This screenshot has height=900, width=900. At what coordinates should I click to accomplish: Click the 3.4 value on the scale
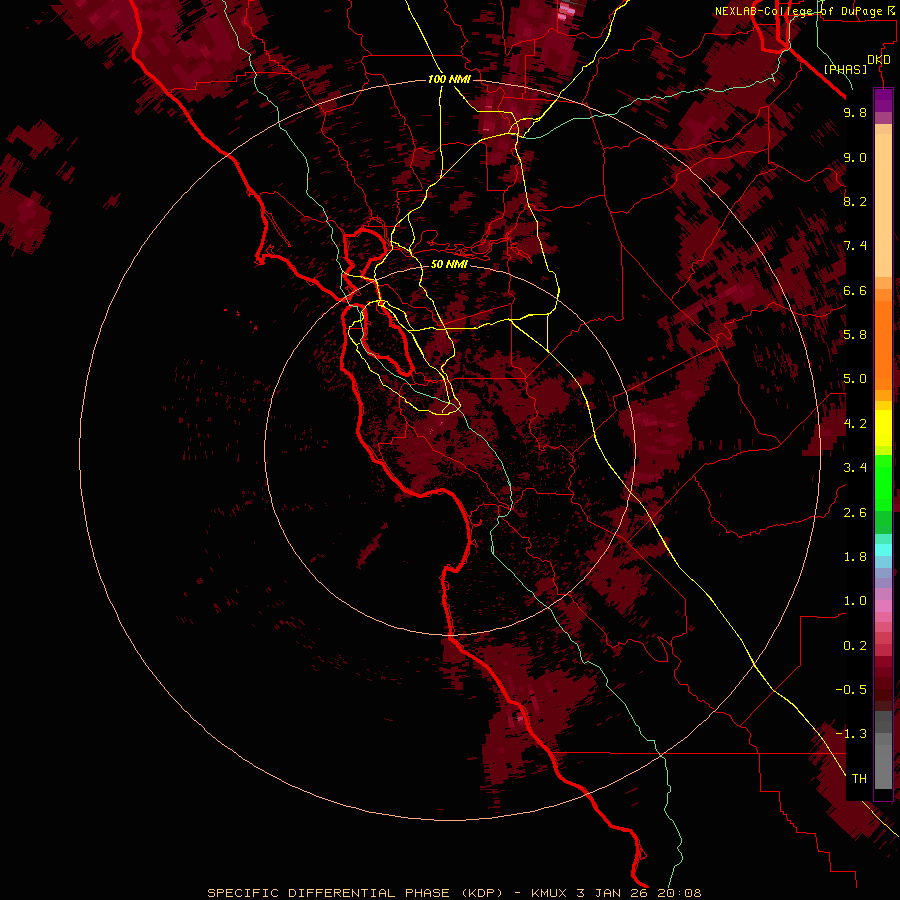855,468
